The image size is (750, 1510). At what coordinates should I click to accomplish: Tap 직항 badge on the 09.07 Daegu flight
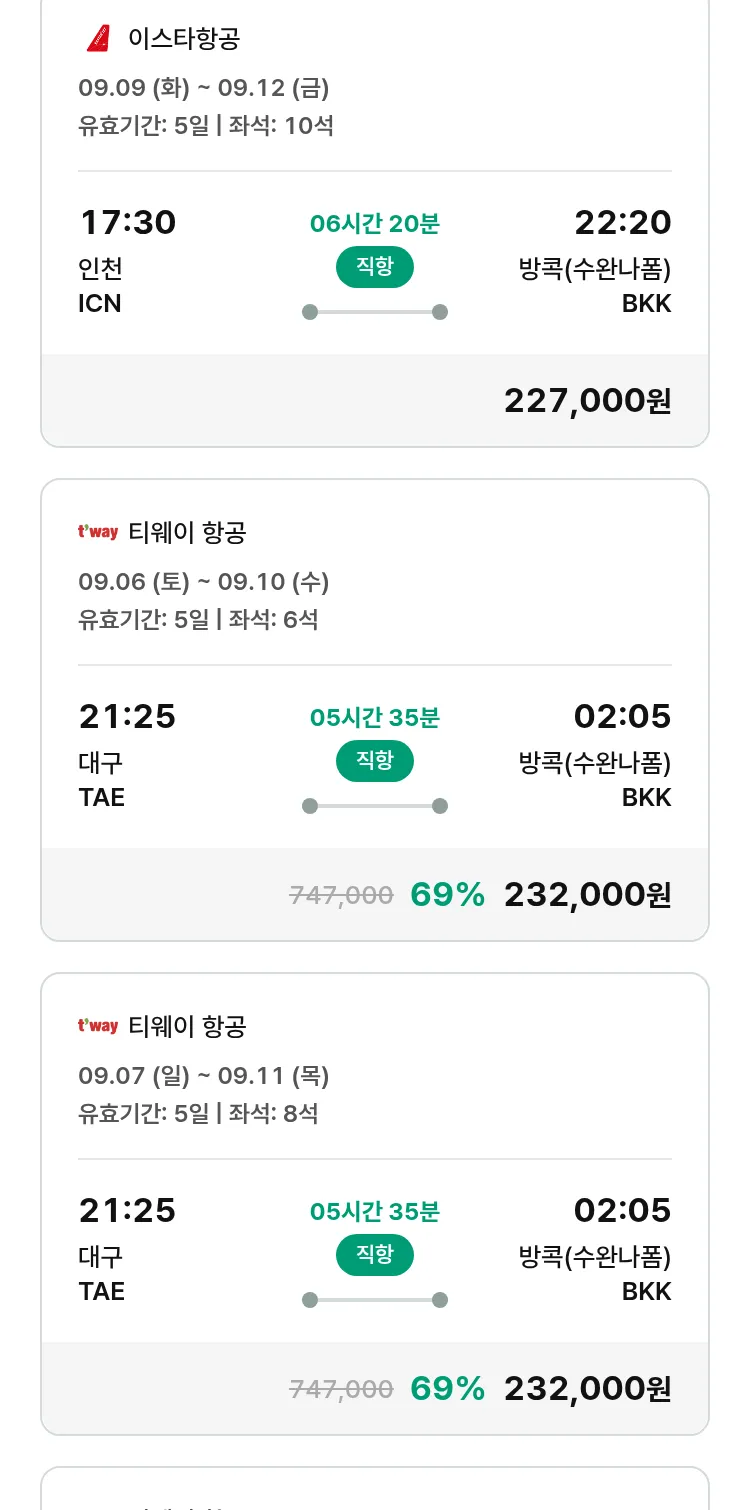coord(375,1255)
